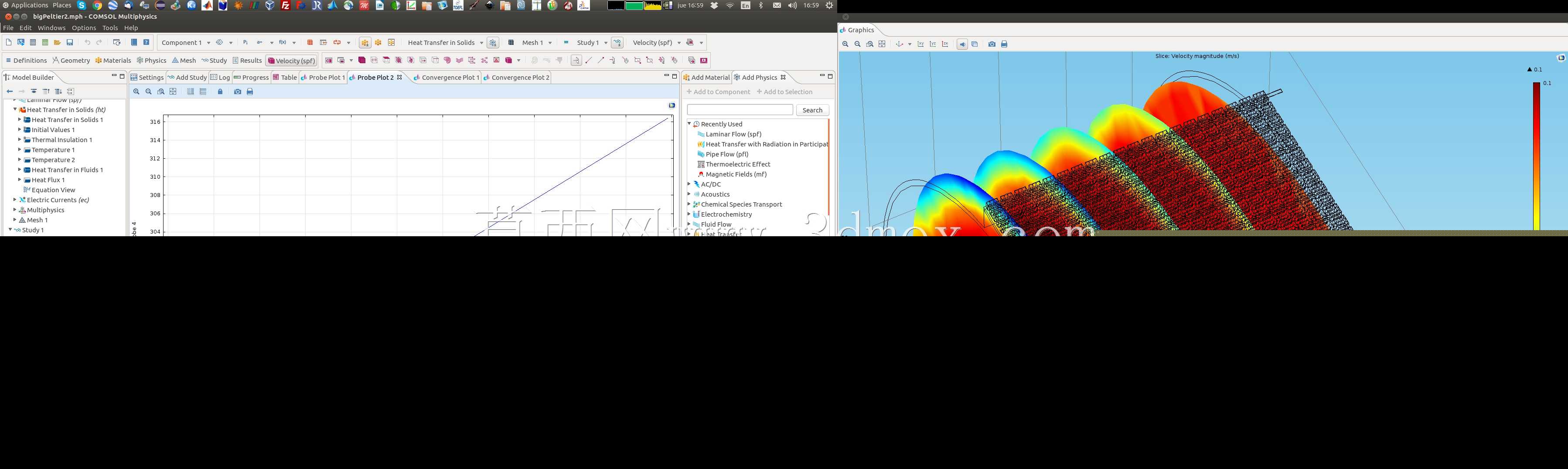Switch Graphics to the XY view
This screenshot has width=1568, height=469.
[920, 44]
